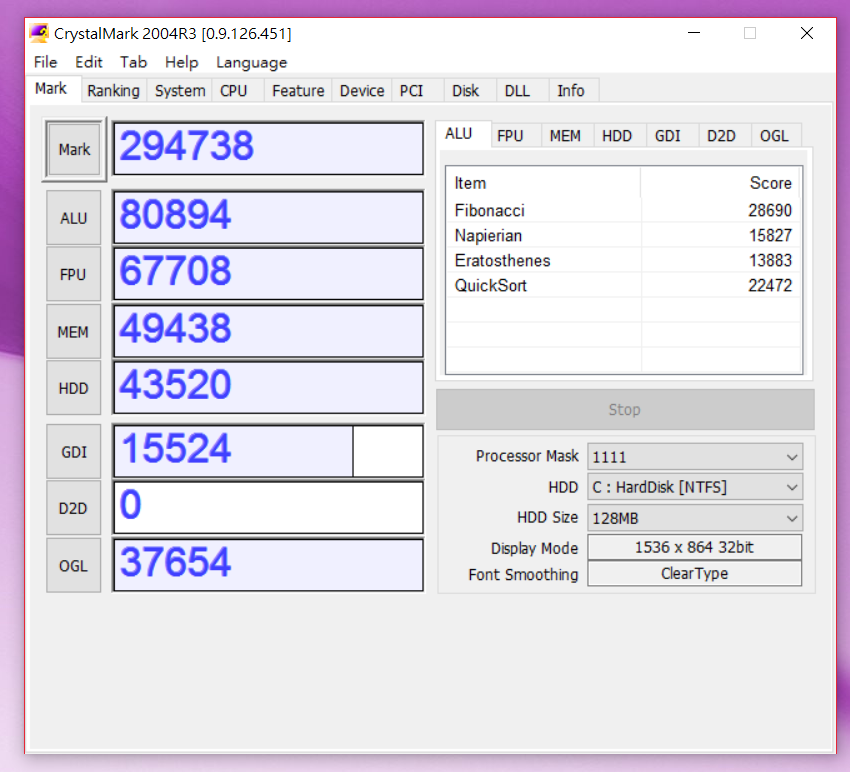
Task: Minimize the CrystalMark window
Action: tap(694, 33)
